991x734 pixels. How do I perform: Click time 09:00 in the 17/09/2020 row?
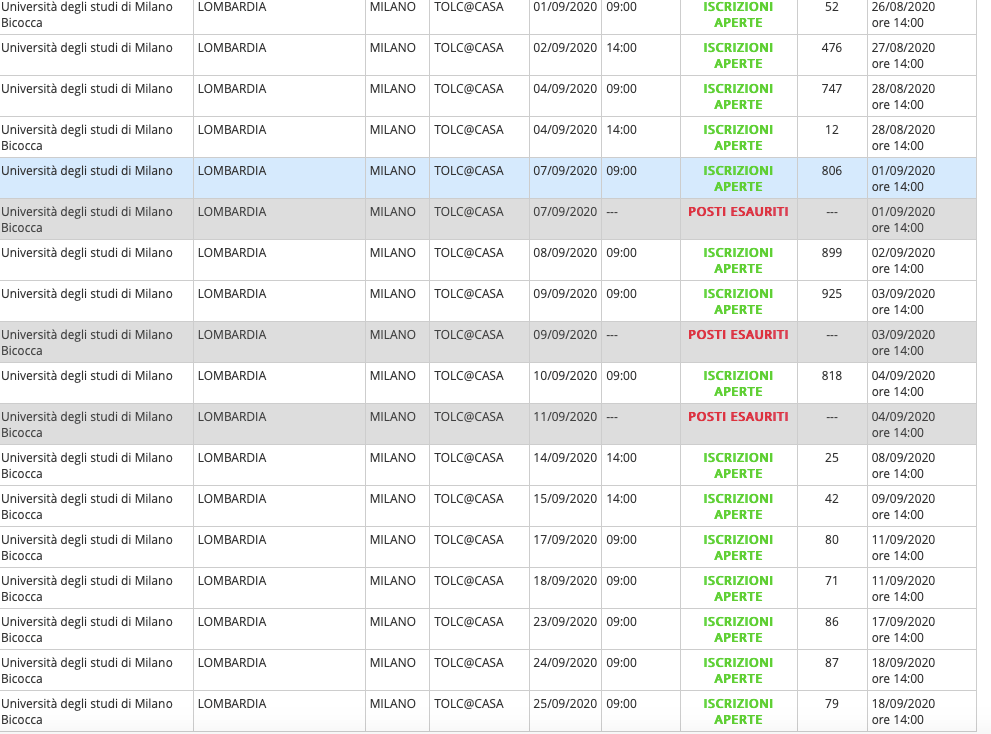pyautogui.click(x=621, y=540)
